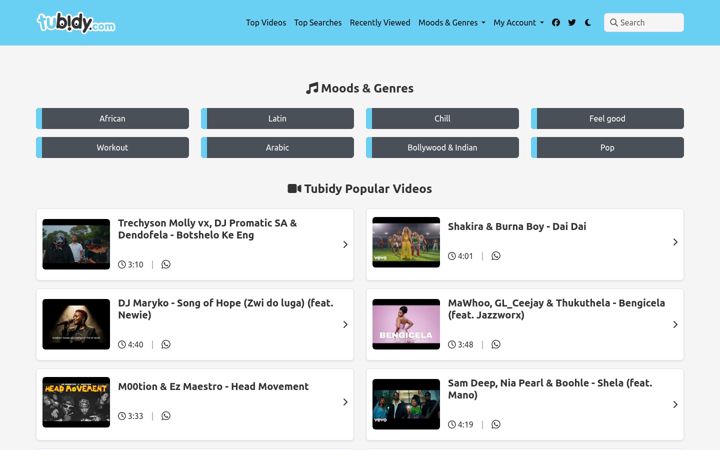The image size is (720, 450).
Task: Open title MaWhoo Bengicela feat. Jazzworx
Action: 557,309
